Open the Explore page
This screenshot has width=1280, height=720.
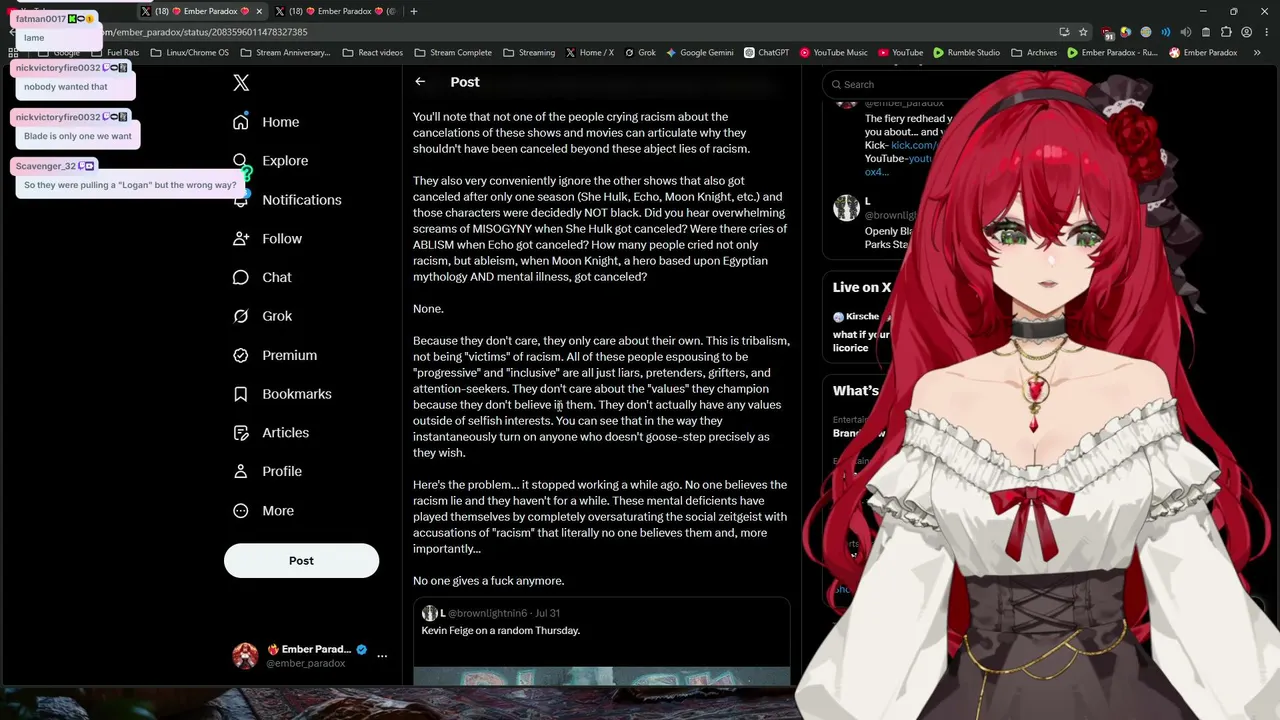point(270,161)
